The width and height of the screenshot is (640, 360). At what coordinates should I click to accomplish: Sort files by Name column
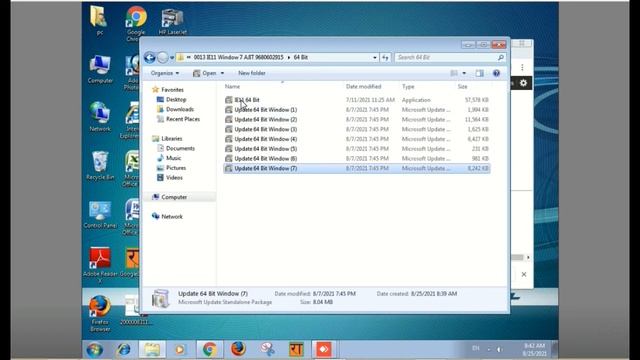click(233, 87)
